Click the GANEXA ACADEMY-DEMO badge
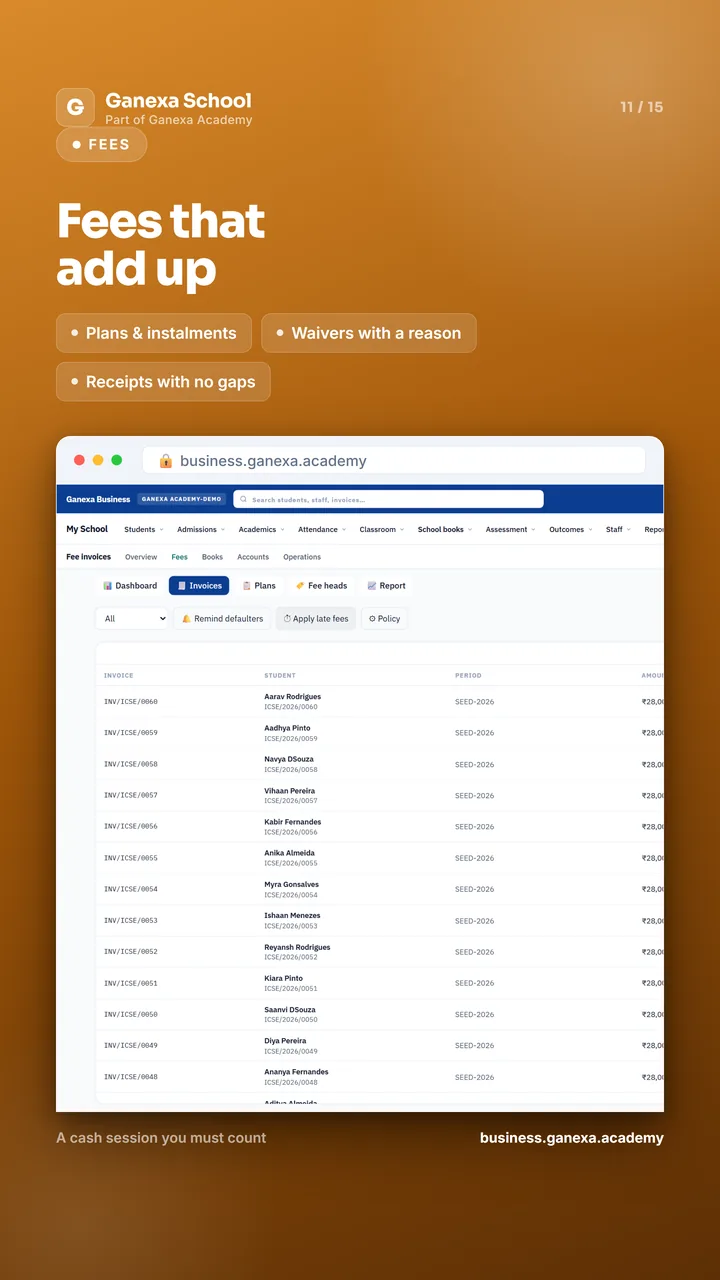Viewport: 720px width, 1280px height. tap(182, 499)
